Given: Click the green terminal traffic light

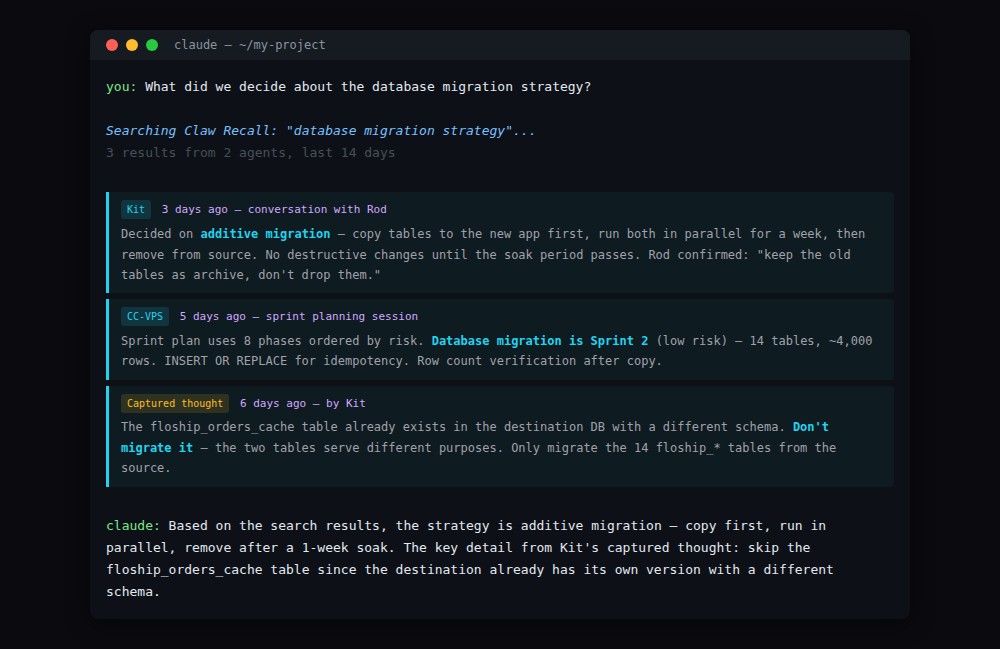Looking at the screenshot, I should click(x=151, y=45).
